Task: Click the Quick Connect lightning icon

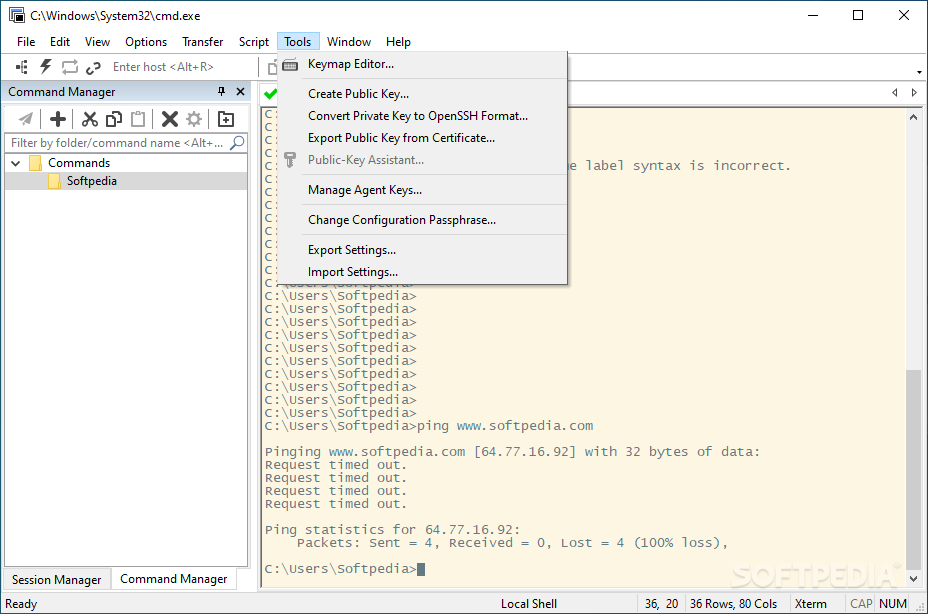Action: pos(46,67)
